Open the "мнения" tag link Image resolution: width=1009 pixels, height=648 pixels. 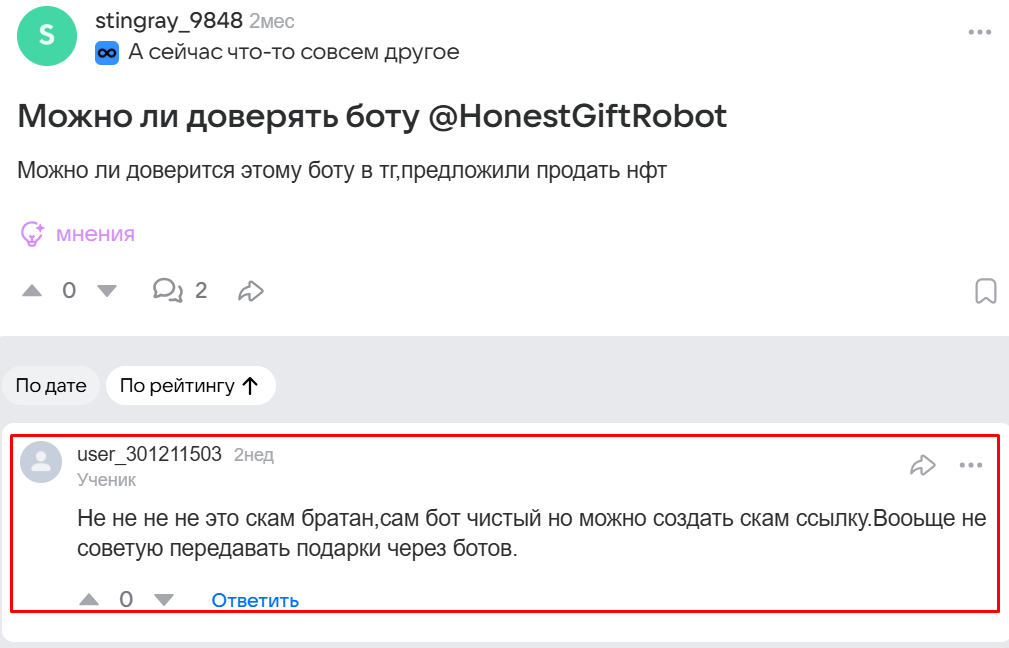tap(95, 234)
